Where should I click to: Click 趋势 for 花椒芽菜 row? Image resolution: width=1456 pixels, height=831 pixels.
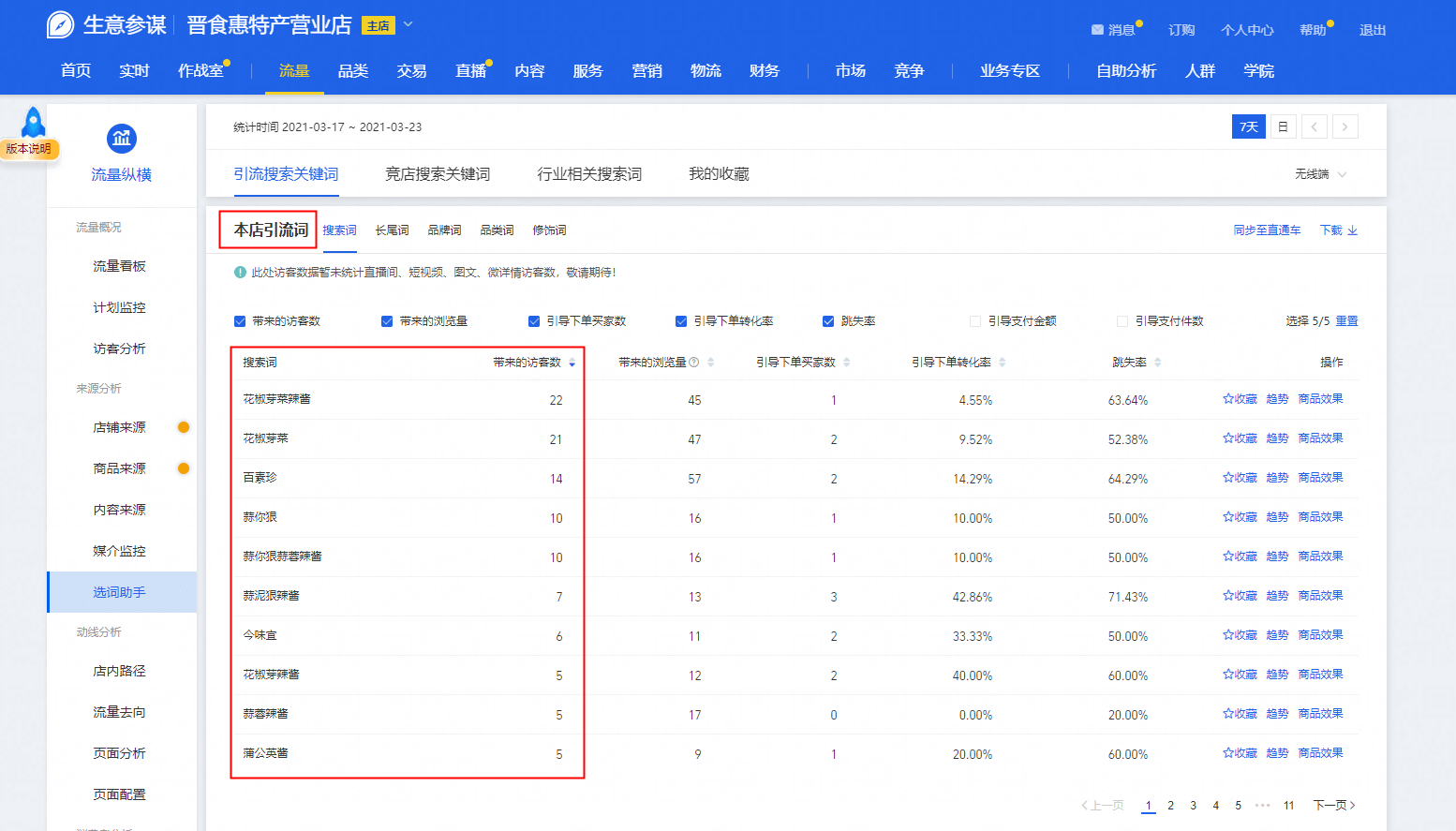coord(1277,438)
